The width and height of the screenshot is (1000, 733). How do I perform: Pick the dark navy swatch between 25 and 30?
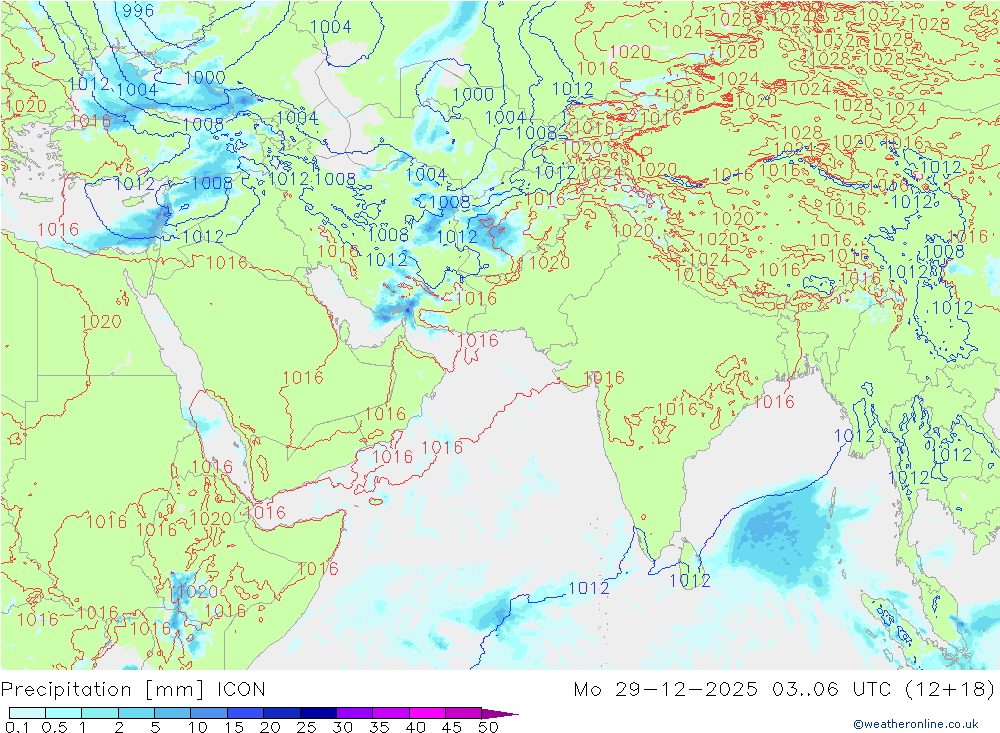318,713
